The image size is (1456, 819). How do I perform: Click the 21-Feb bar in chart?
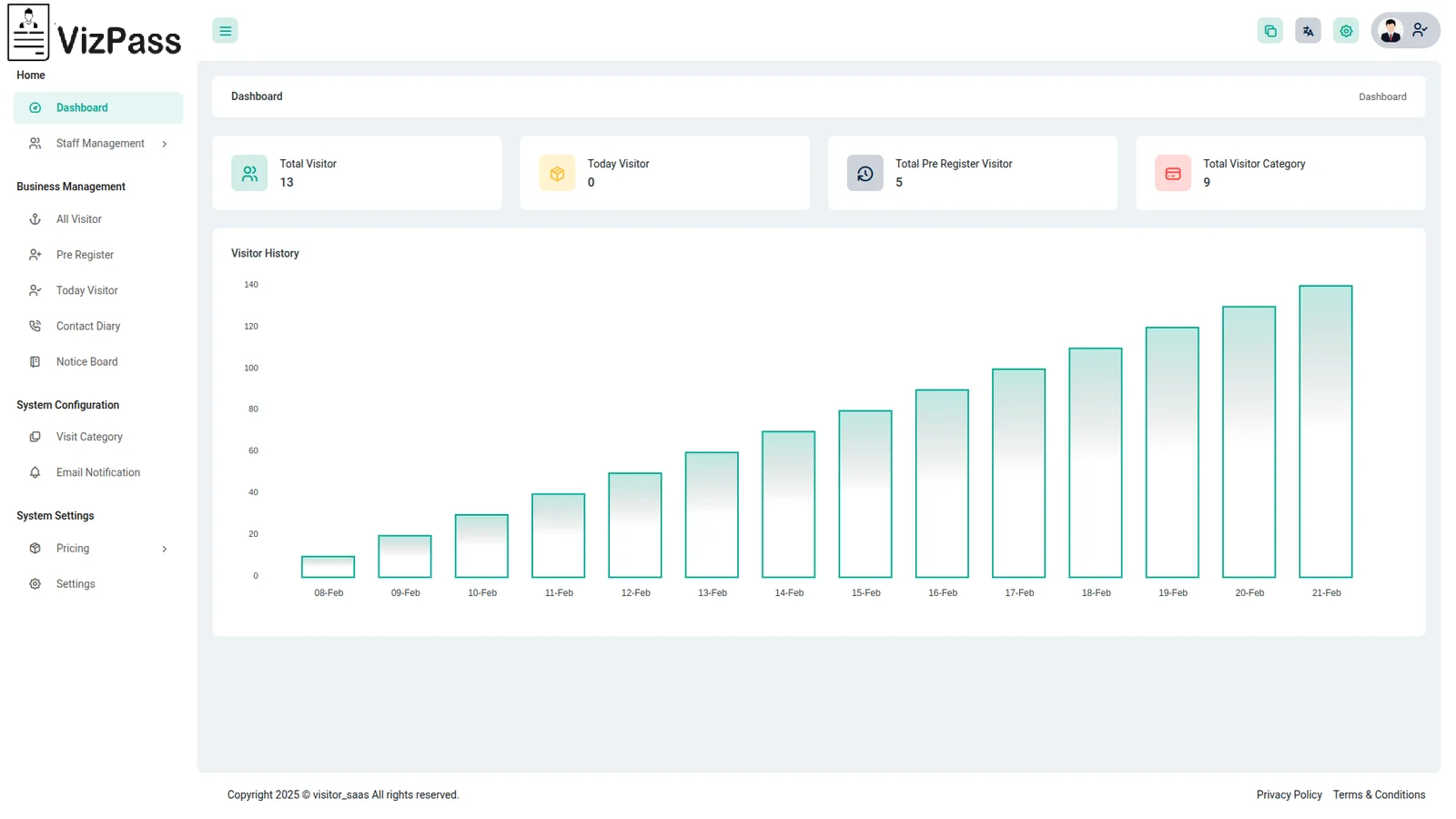point(1325,431)
